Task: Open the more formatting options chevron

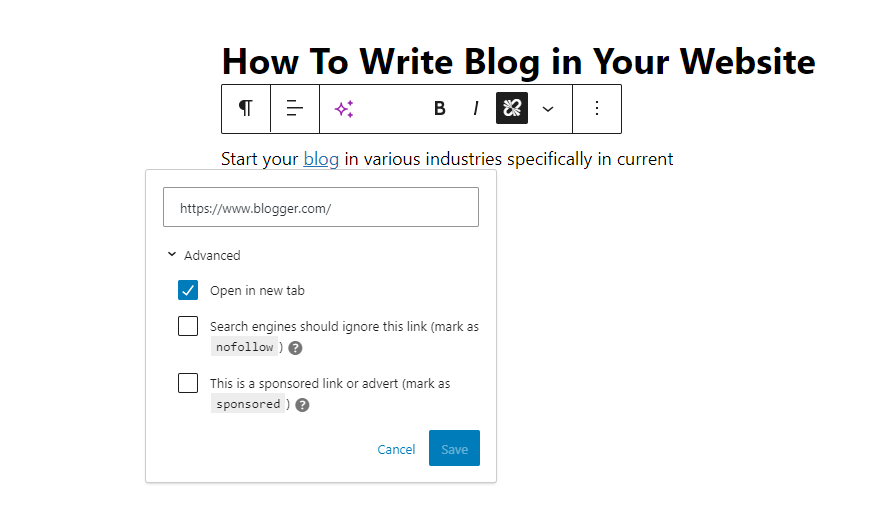Action: pyautogui.click(x=548, y=109)
